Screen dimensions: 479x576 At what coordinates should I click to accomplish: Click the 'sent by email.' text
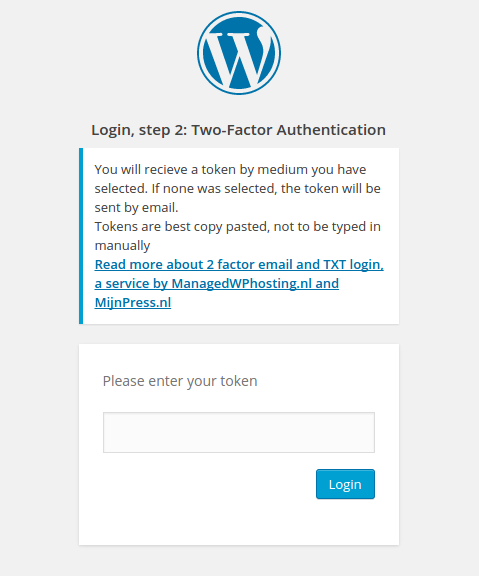pos(136,208)
